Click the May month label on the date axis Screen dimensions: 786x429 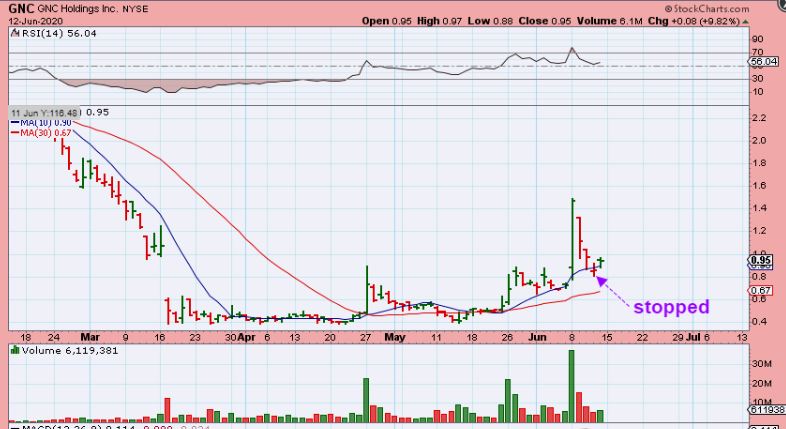pyautogui.click(x=395, y=337)
